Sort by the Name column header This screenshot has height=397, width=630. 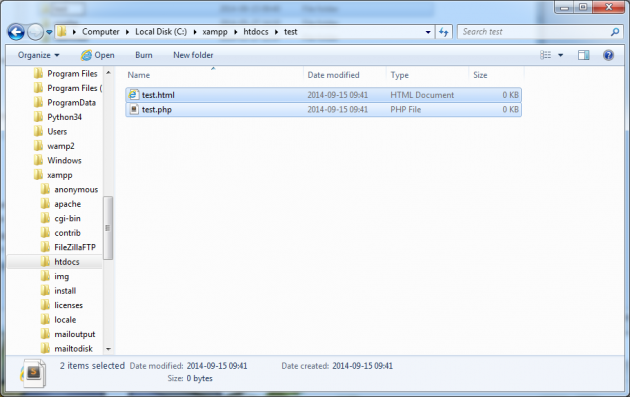(x=139, y=75)
